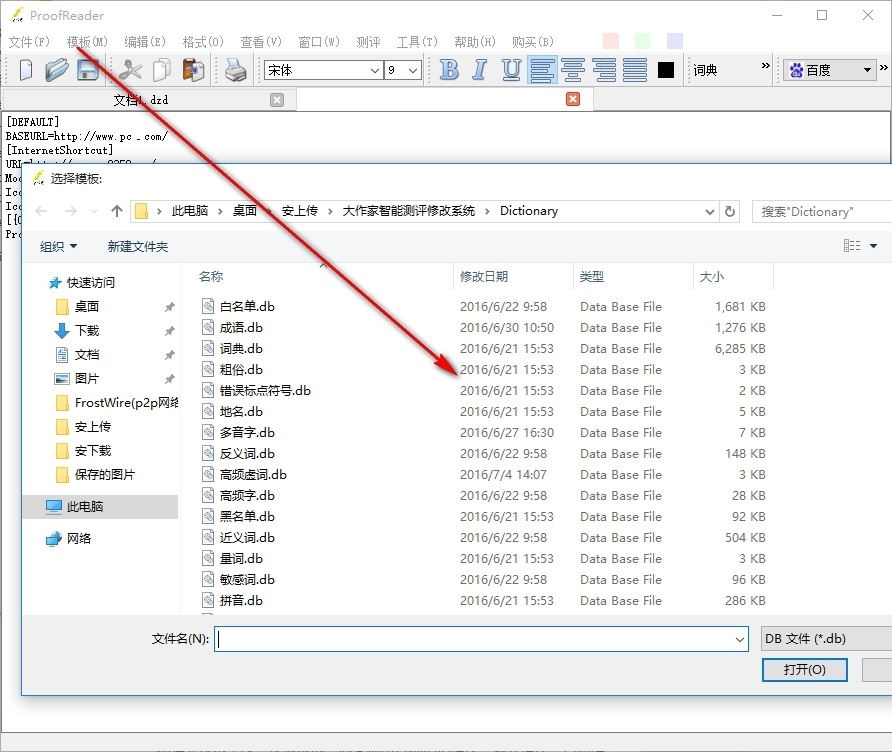Screen dimensions: 892x752
Task: Apply center text alignment
Action: coord(573,70)
